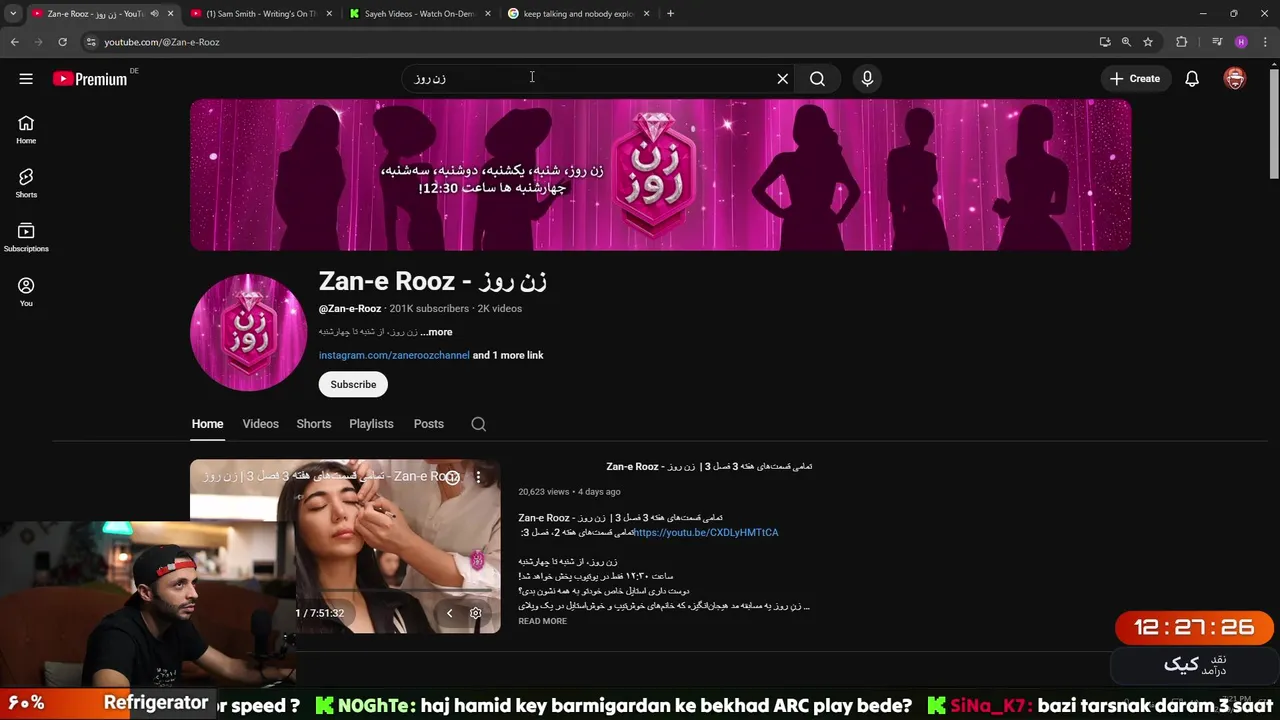Image resolution: width=1280 pixels, height=720 pixels.
Task: Open the channel Posts tab
Action: [429, 424]
